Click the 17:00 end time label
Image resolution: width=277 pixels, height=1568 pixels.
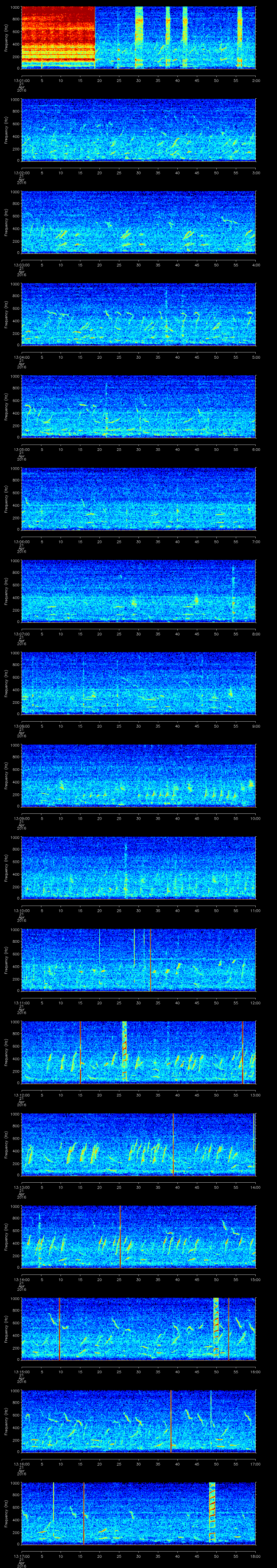(x=255, y=1463)
